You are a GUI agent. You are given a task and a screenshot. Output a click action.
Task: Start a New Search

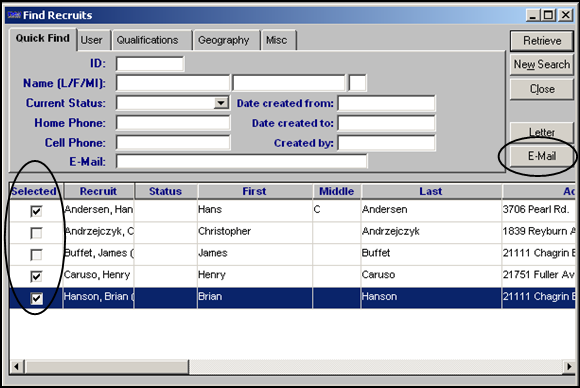point(542,65)
